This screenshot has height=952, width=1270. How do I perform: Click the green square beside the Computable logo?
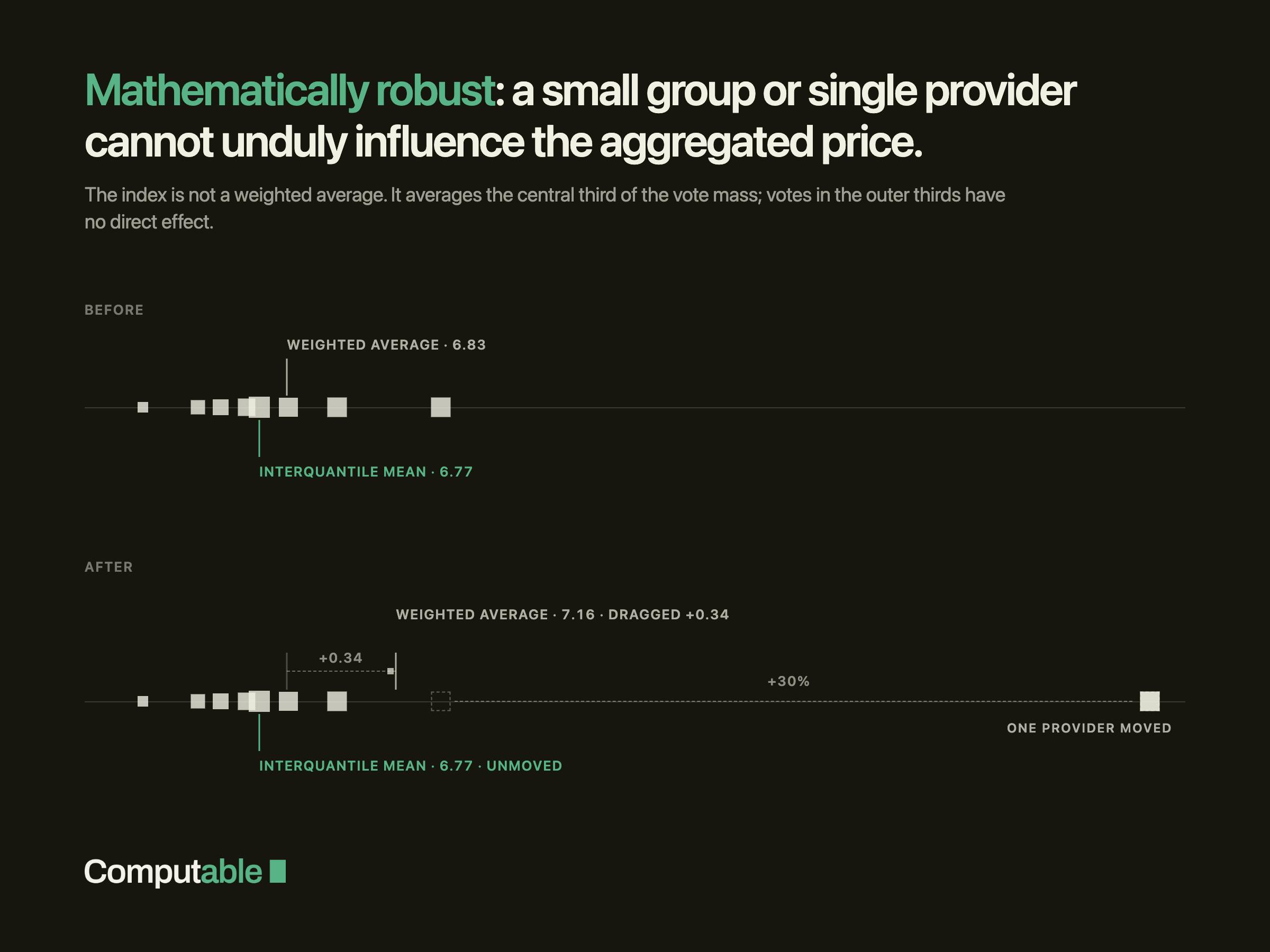pos(277,871)
